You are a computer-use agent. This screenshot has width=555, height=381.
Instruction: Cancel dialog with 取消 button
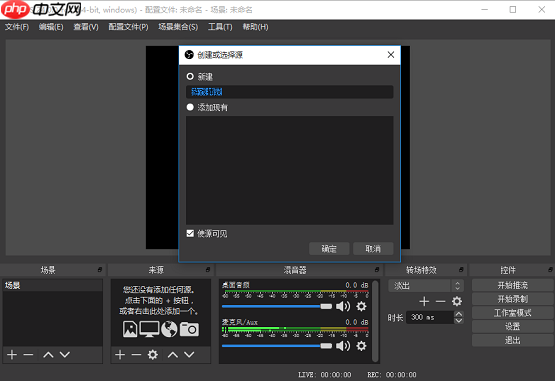click(x=373, y=249)
